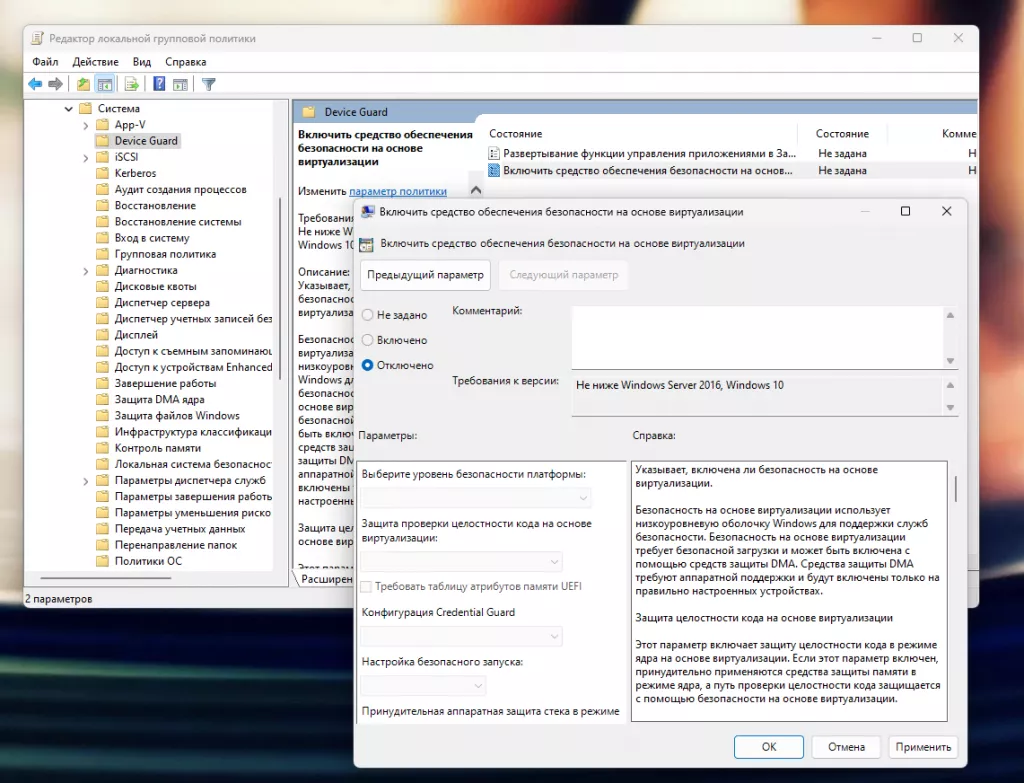Expand the App-V tree folder

tap(86, 125)
